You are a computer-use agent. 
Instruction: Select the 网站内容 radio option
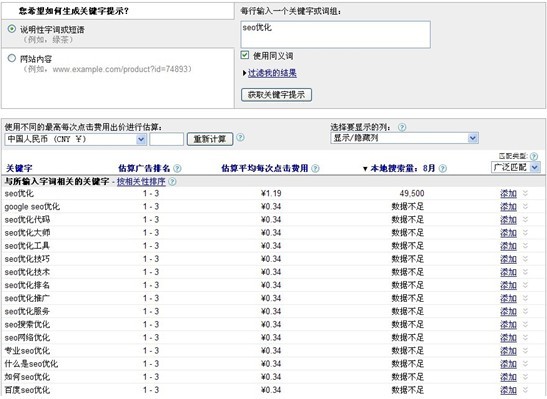pos(12,58)
